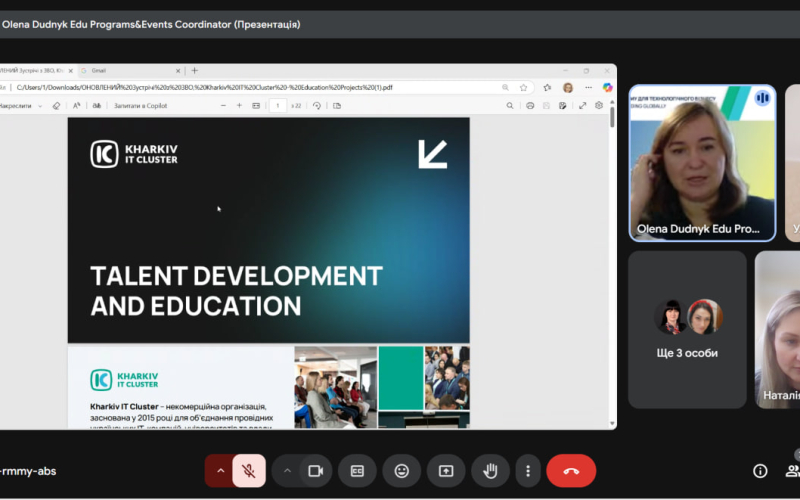Image resolution: width=800 pixels, height=500 pixels.
Task: Rotate the PDF page
Action: (x=317, y=106)
